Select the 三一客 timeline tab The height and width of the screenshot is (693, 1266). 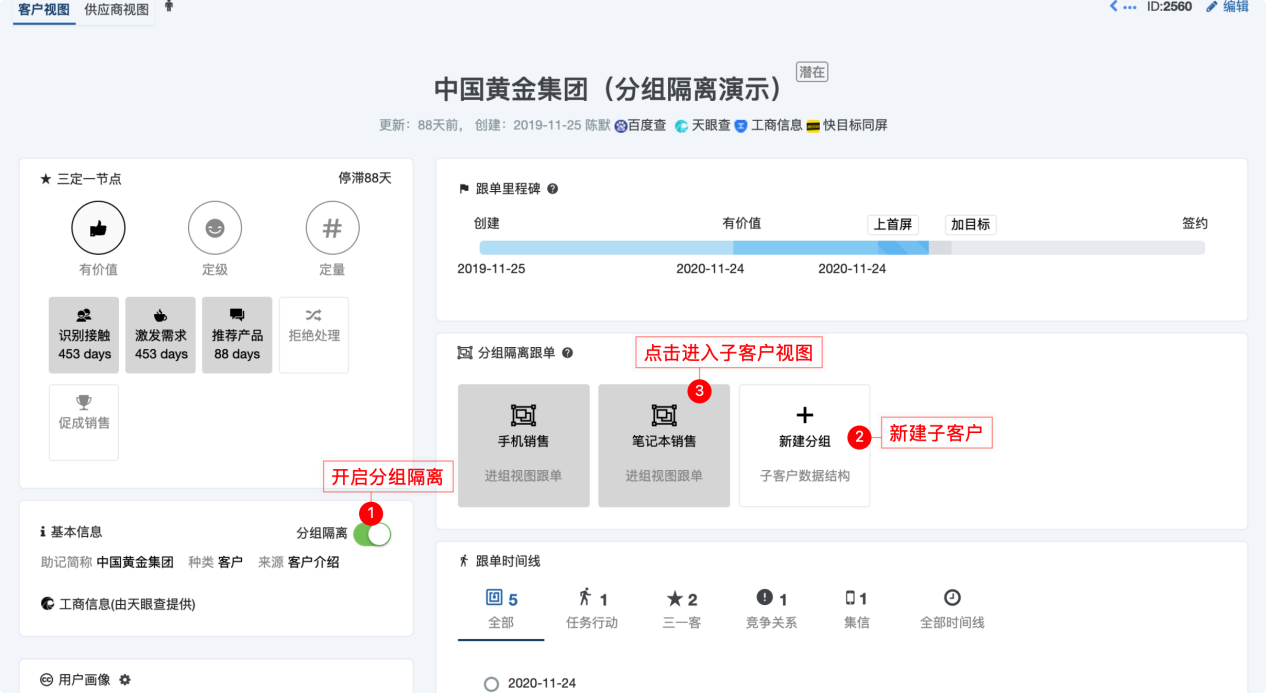pyautogui.click(x=682, y=610)
